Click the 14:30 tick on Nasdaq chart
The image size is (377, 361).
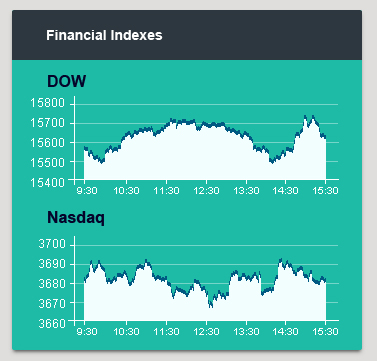pos(285,332)
